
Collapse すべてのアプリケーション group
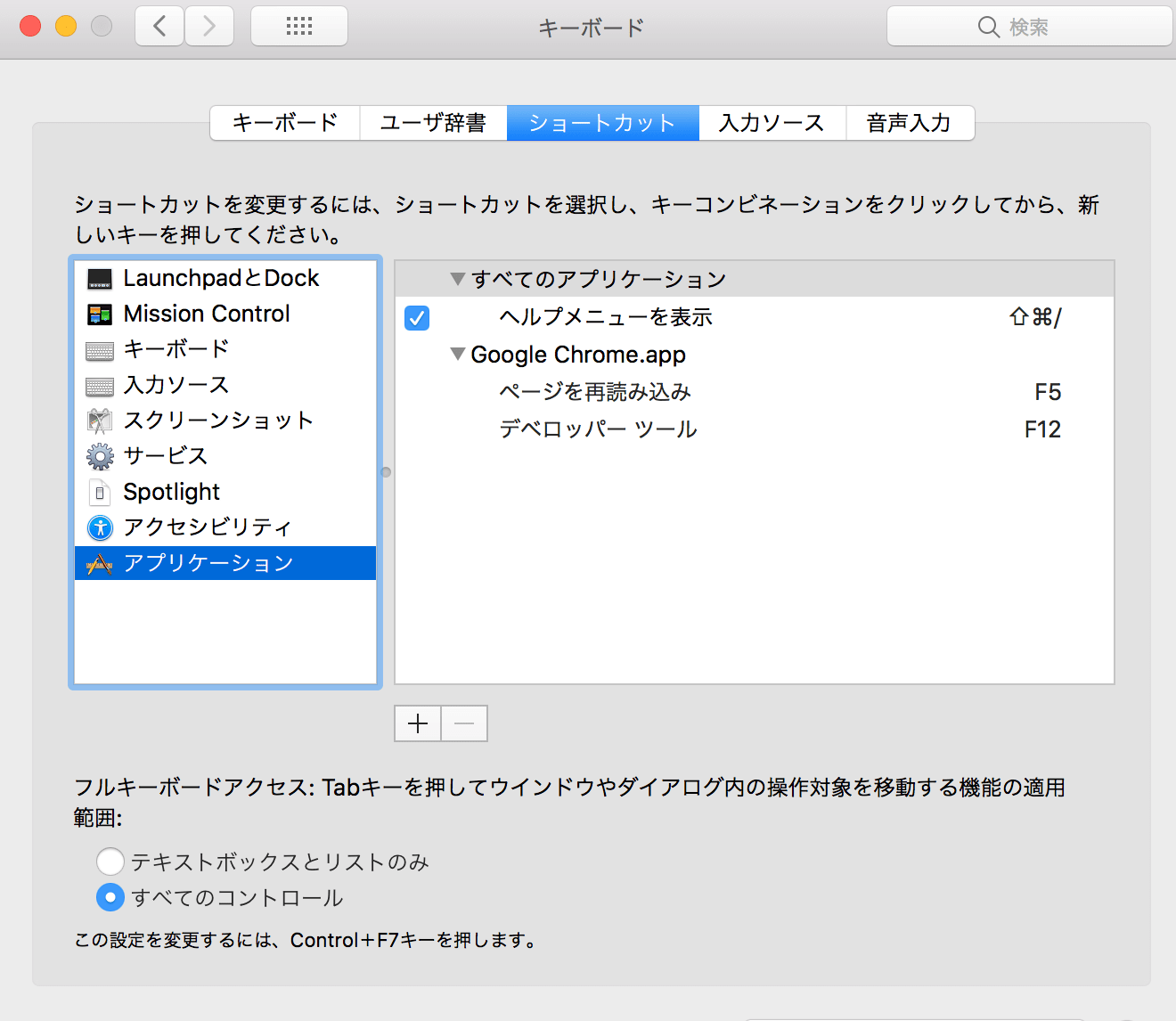click(x=458, y=279)
